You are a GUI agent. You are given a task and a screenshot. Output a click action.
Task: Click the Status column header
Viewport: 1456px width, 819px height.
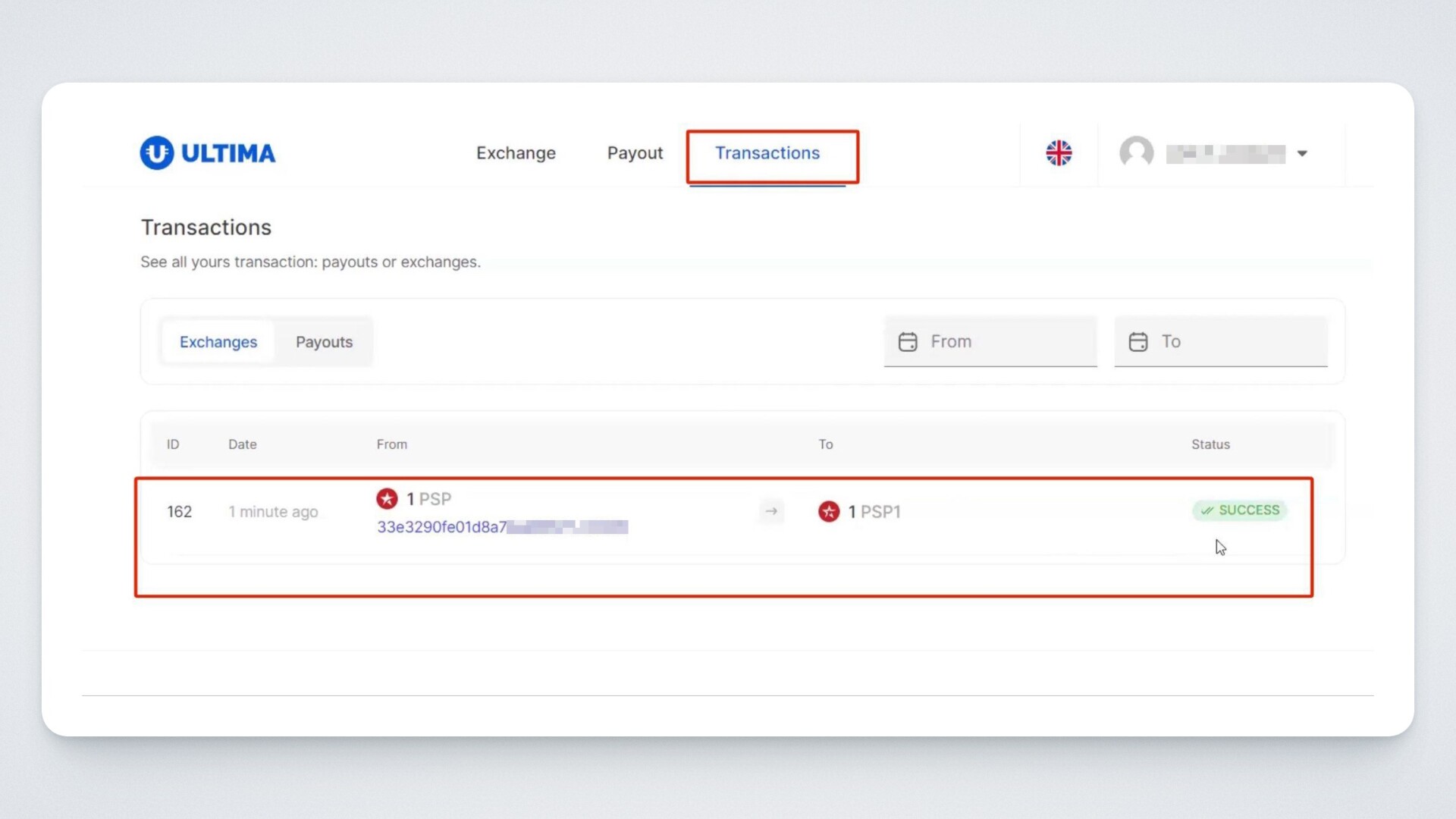[x=1210, y=444]
